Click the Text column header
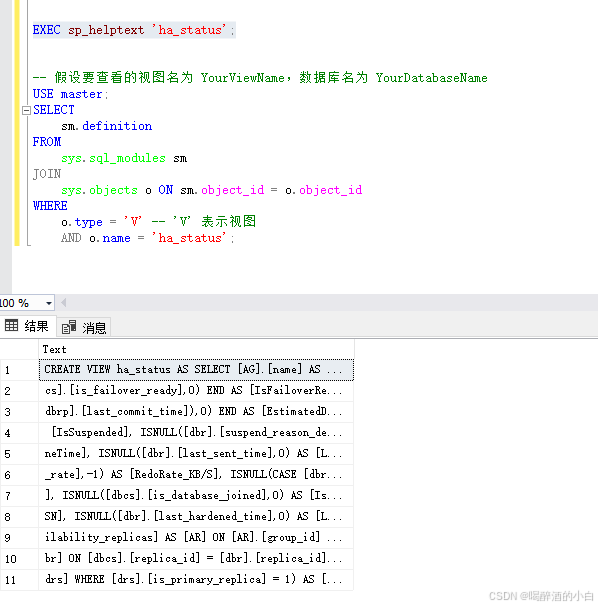This screenshot has height=607, width=598. 196,349
